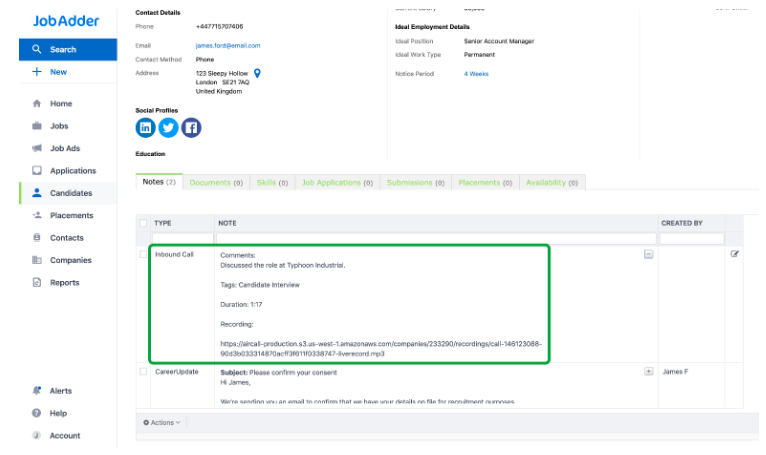Screen dimensions: 766x455
Task: Switch to the Availability (0) tab
Action: tap(552, 182)
